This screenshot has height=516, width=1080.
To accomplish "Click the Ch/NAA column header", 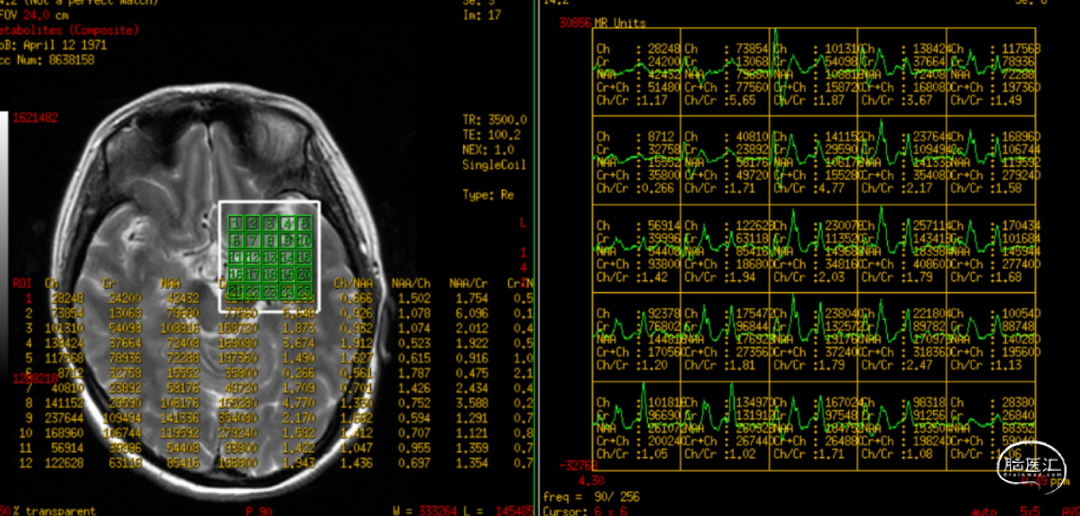I will coord(353,282).
